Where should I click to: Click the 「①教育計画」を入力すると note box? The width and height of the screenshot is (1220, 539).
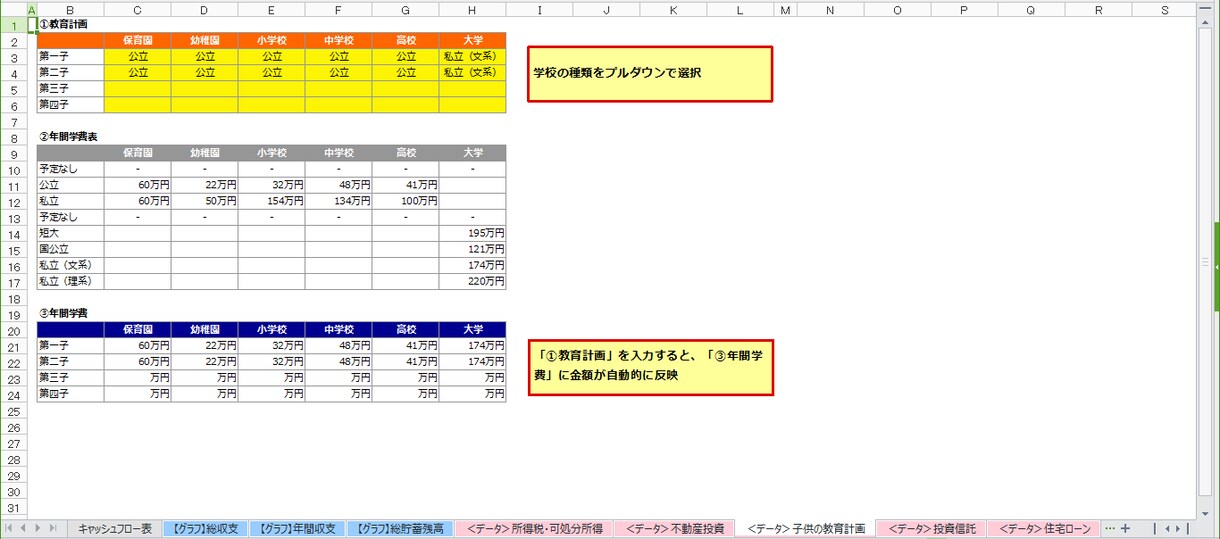point(650,367)
